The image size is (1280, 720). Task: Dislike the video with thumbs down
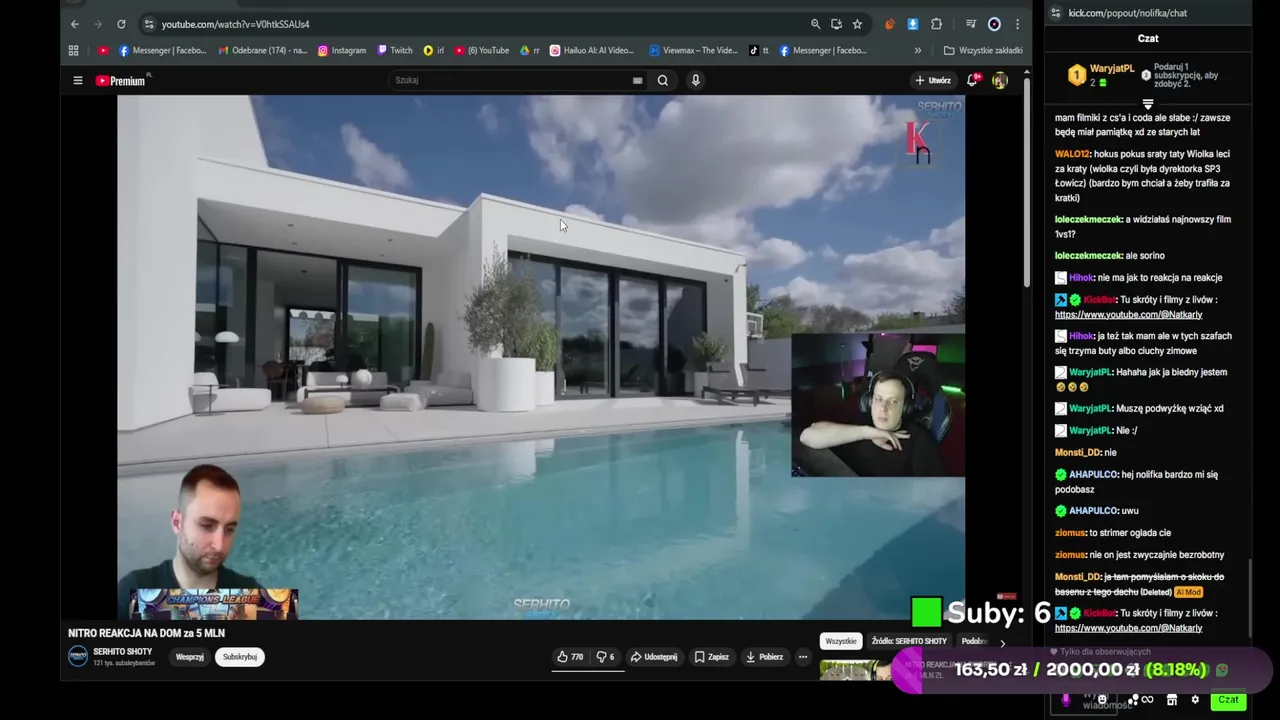click(605, 657)
